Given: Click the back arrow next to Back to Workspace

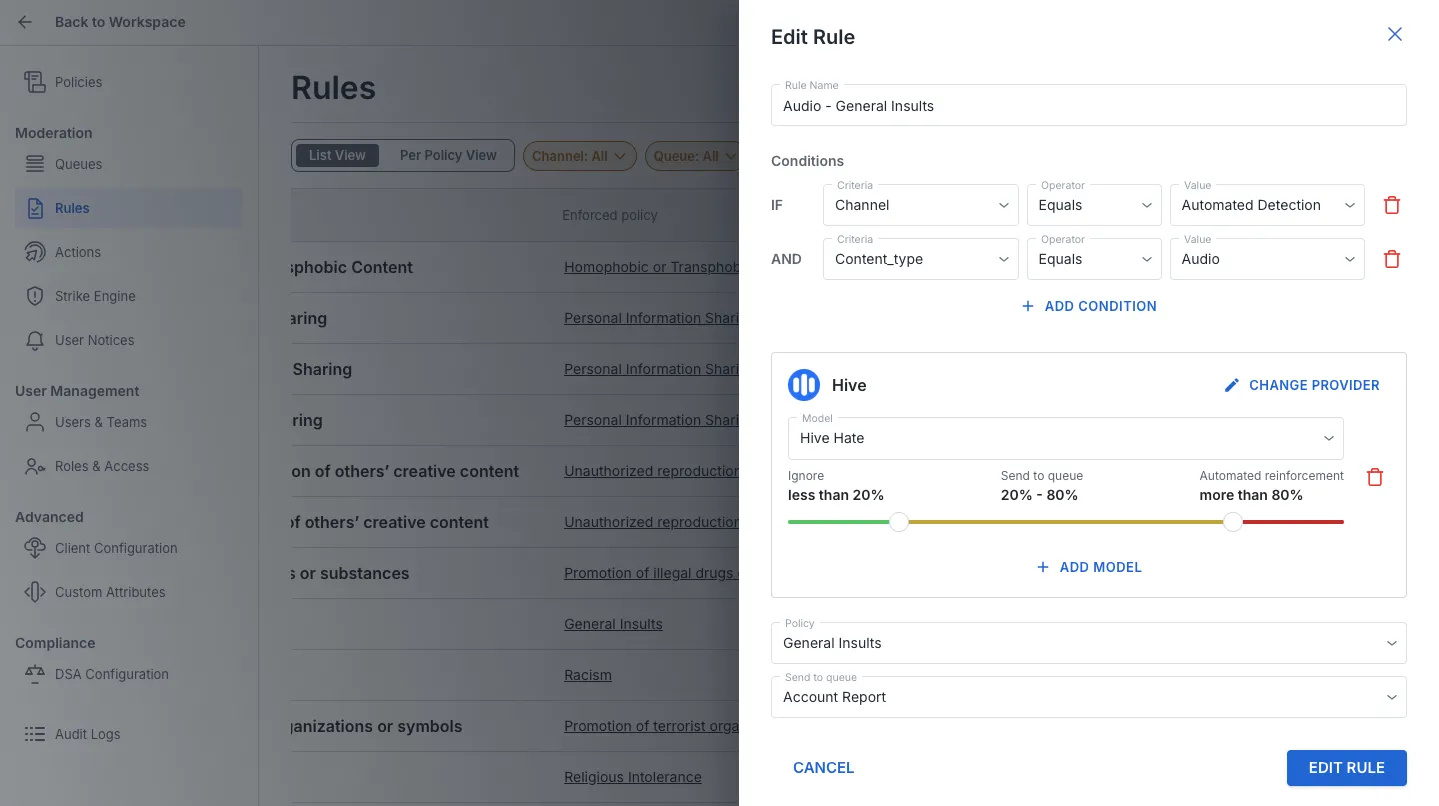Looking at the screenshot, I should click(x=25, y=22).
